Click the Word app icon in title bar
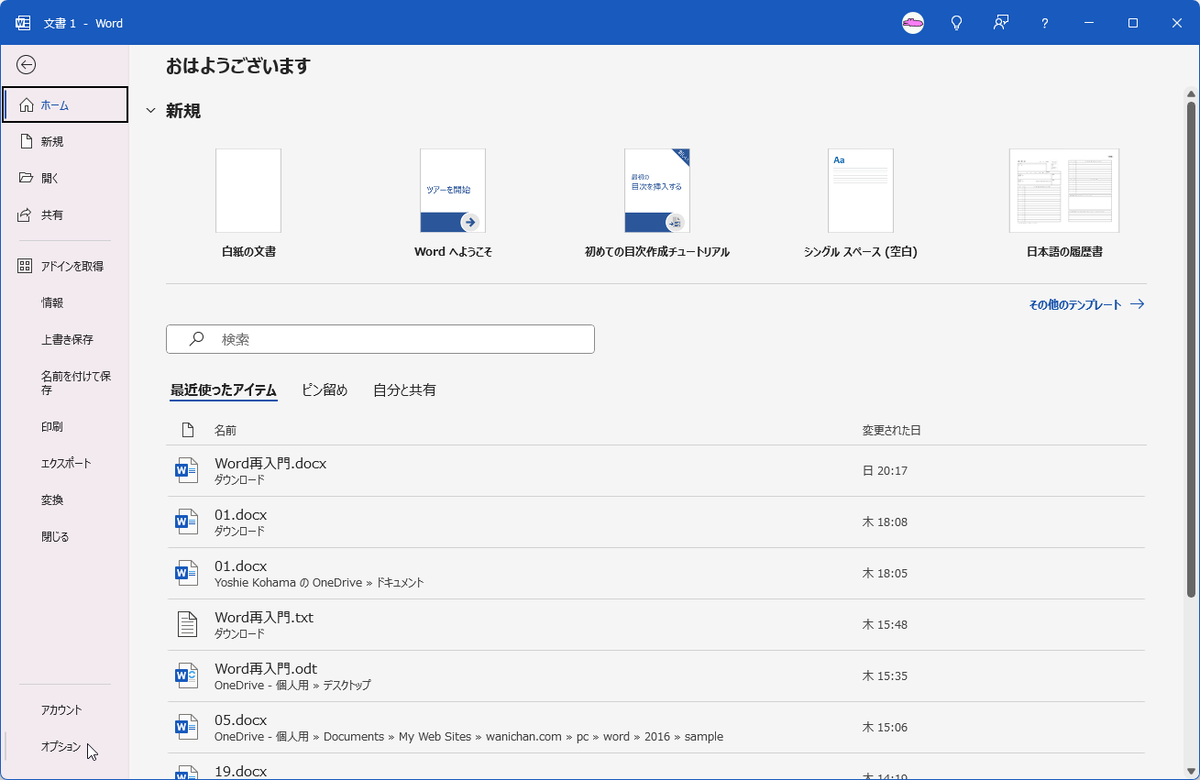This screenshot has height=780, width=1200. pyautogui.click(x=23, y=23)
